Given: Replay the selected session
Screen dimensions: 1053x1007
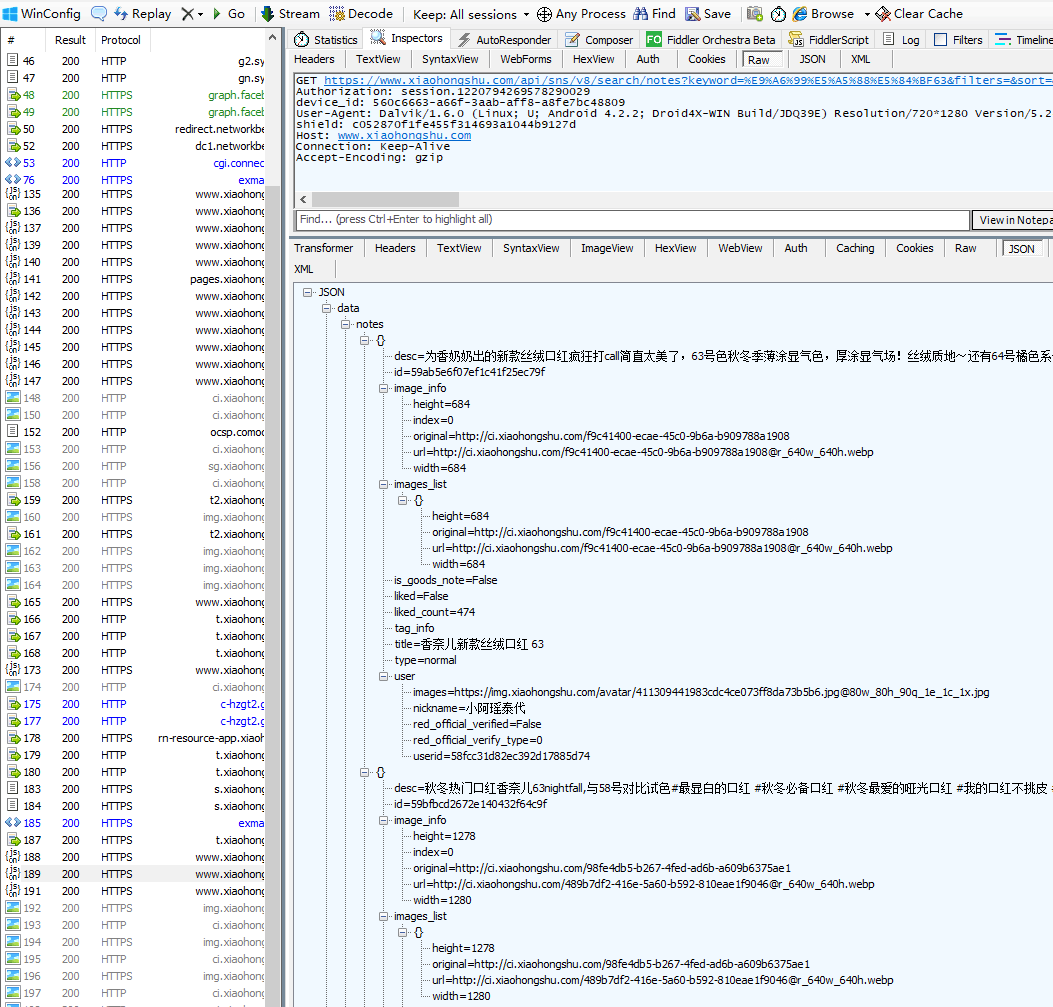Looking at the screenshot, I should (x=142, y=13).
